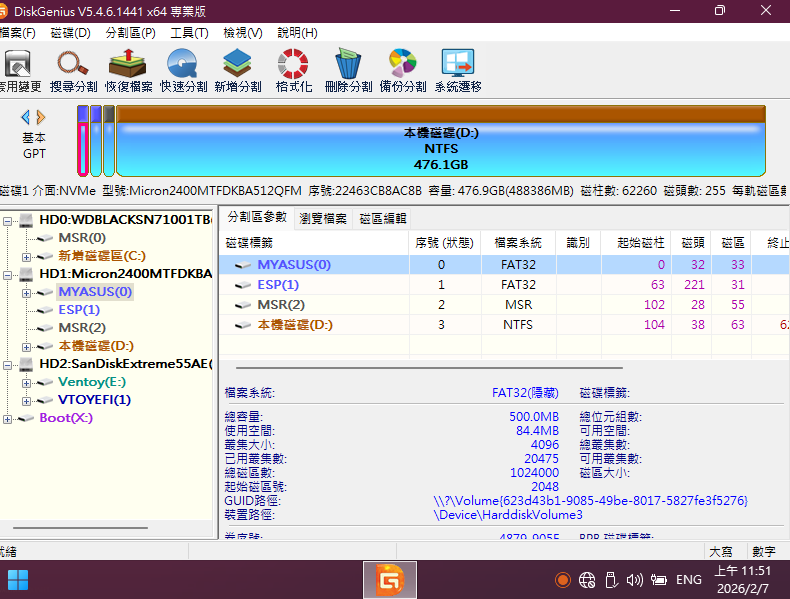Open the Windows Start menu
The image size is (790, 599).
click(x=18, y=580)
